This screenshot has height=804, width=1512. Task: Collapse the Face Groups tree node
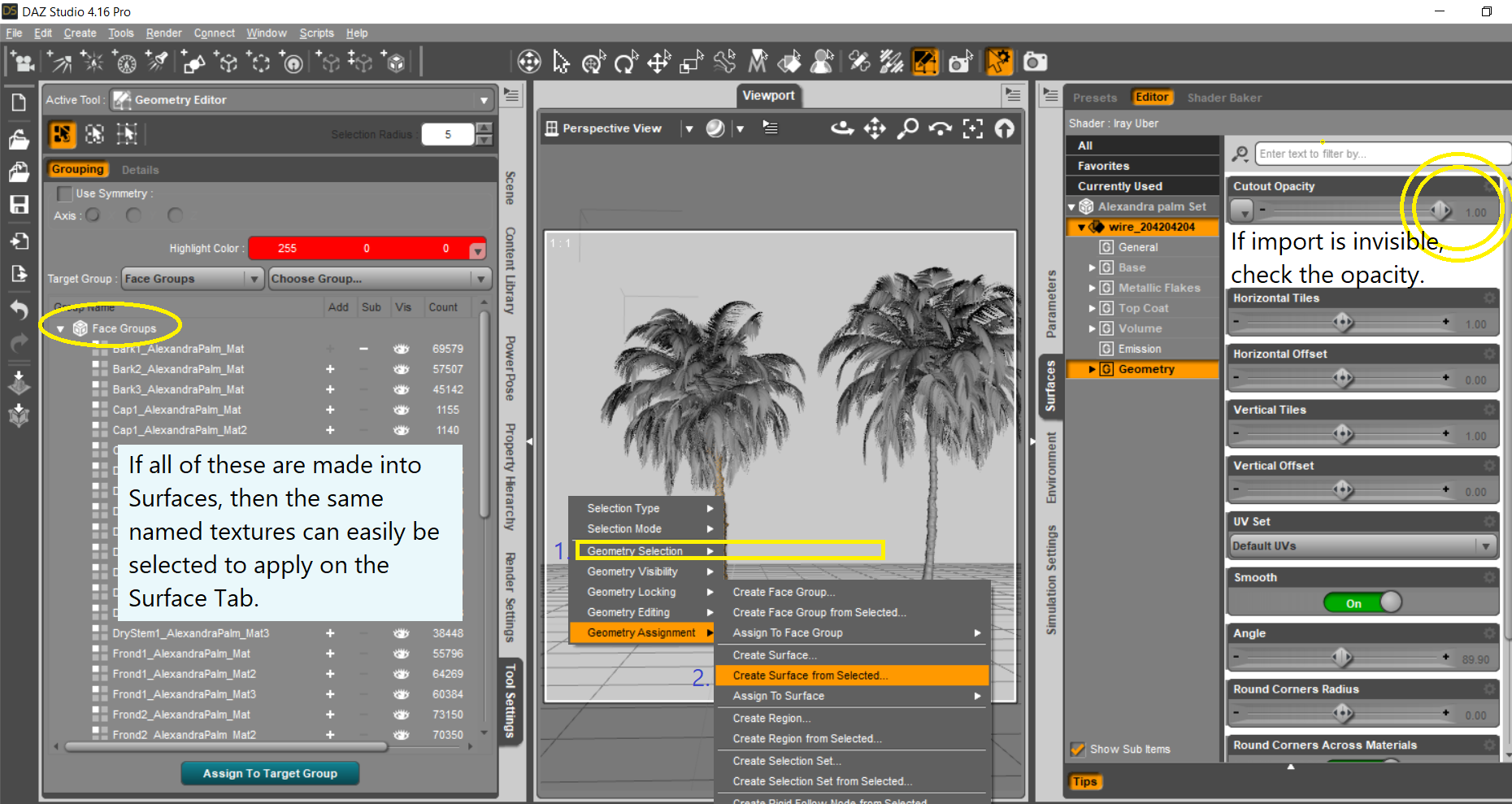tap(60, 329)
